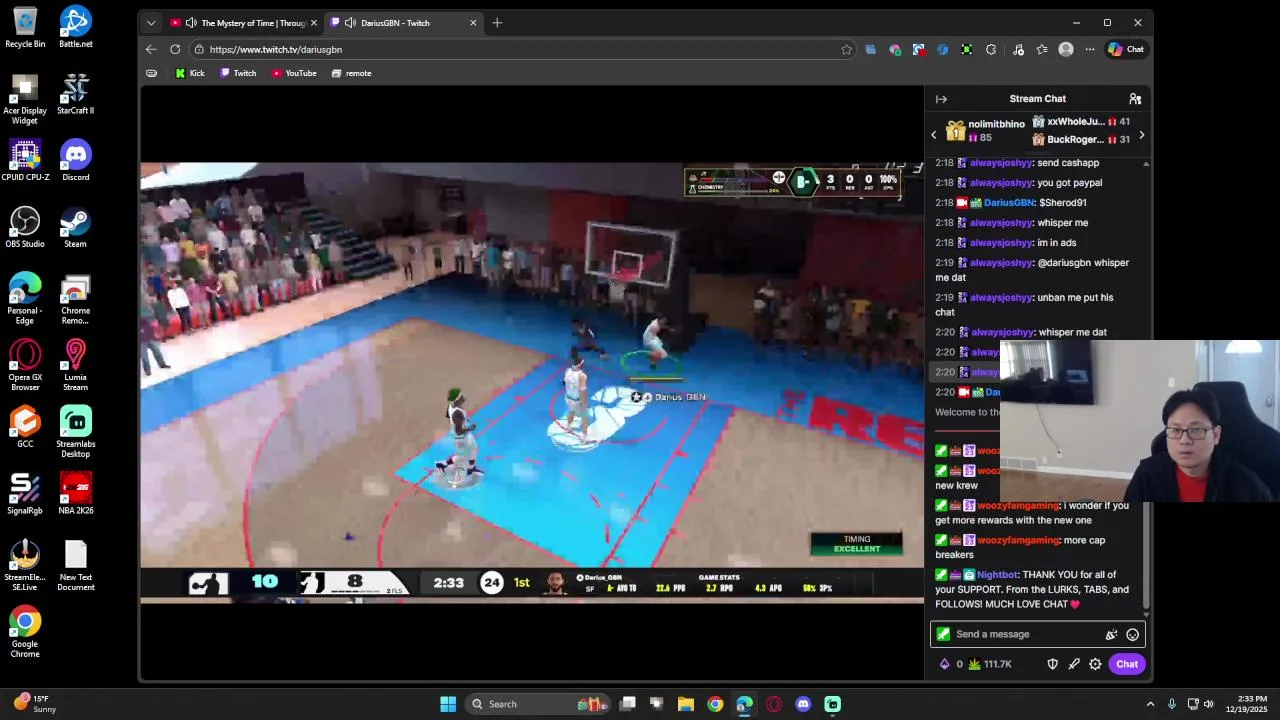Open the Twitch bookmark
Screen dimensions: 1280x720
[238, 73]
